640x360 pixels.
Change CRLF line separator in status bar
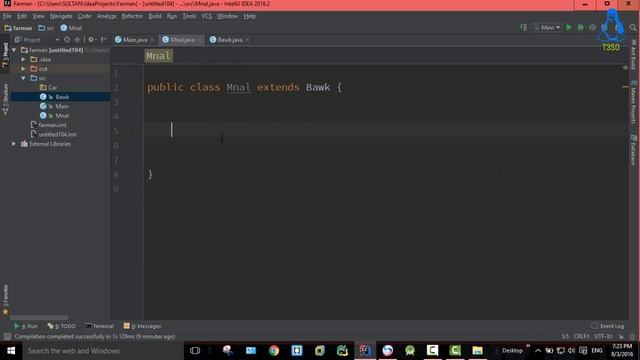point(581,336)
